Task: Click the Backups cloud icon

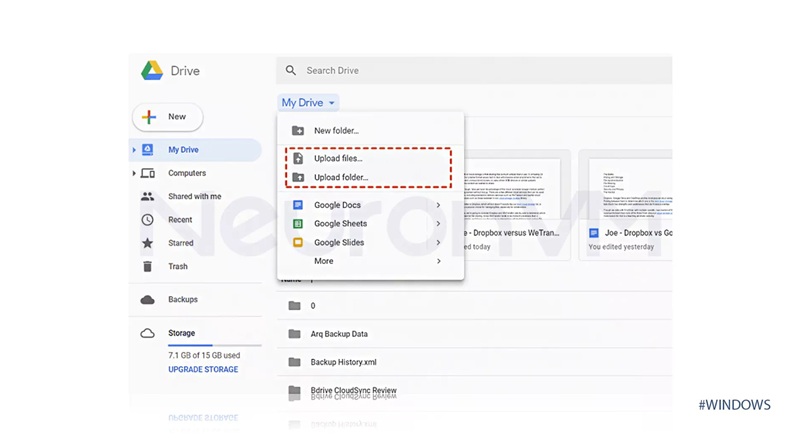Action: point(147,300)
